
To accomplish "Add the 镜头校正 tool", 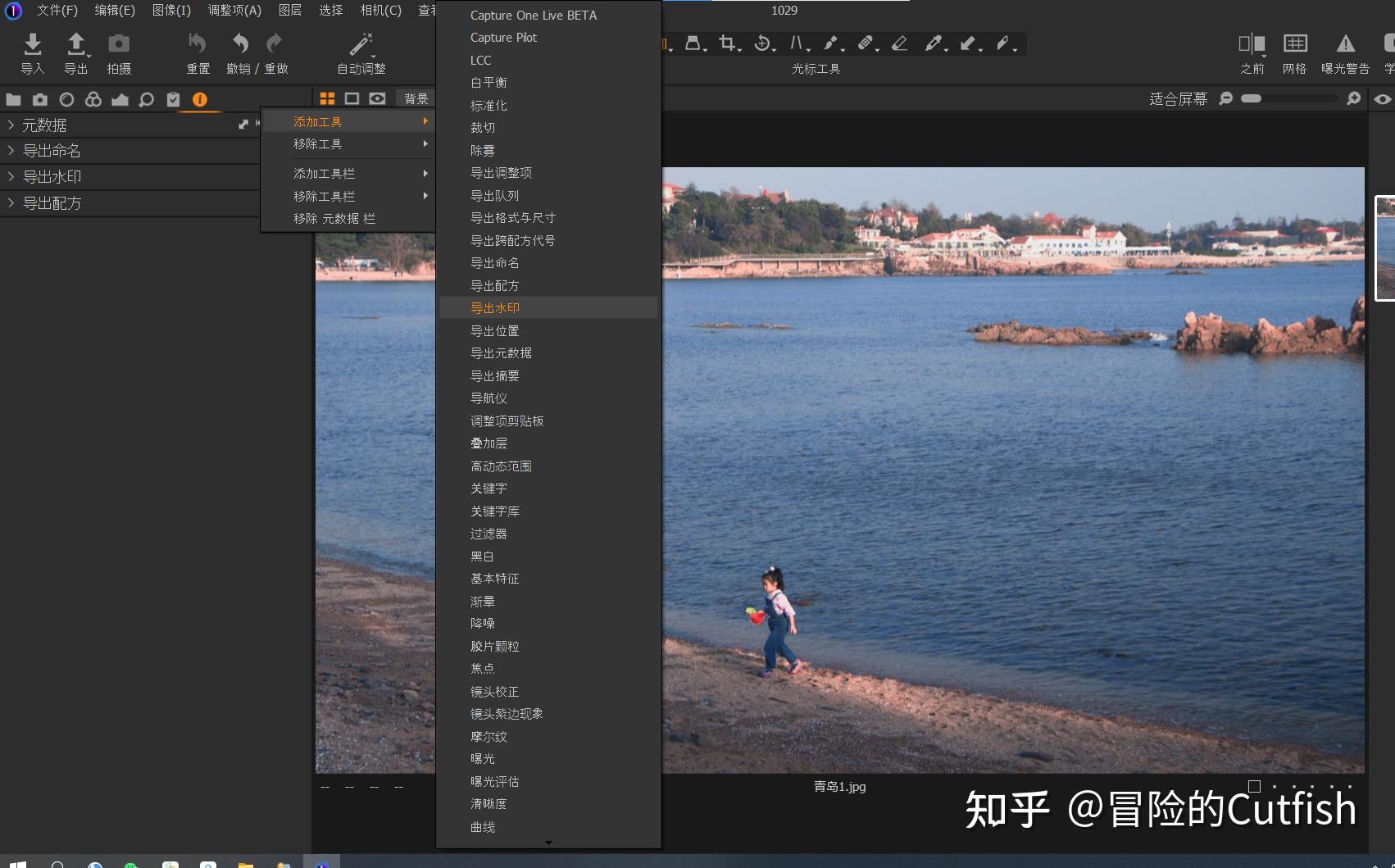I will pos(548,692).
